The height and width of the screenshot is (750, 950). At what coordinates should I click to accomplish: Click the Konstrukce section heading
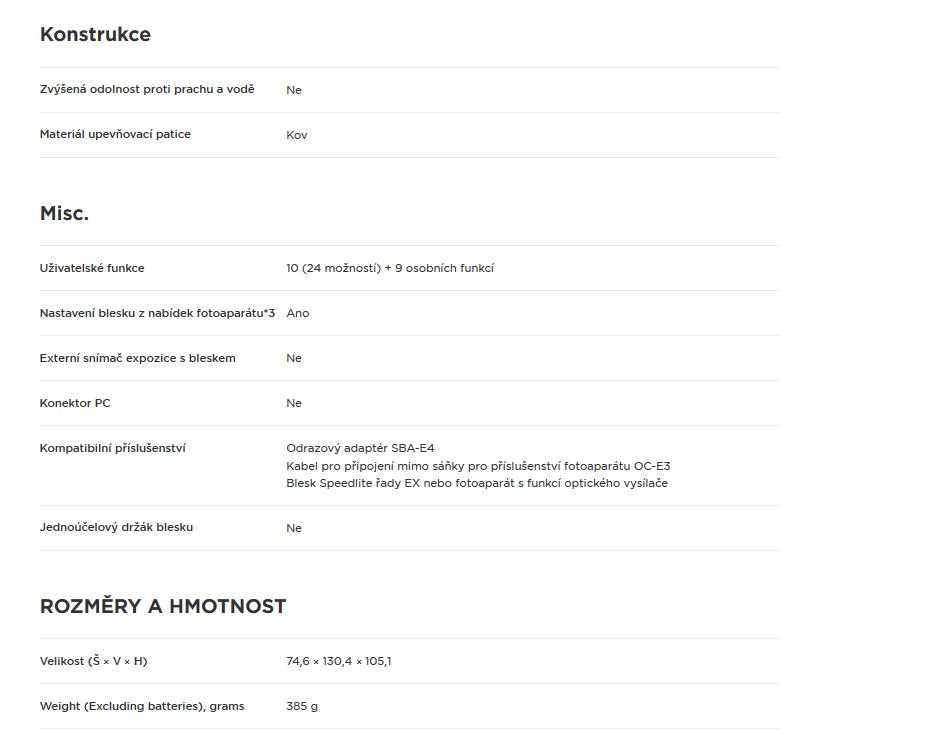pos(95,34)
